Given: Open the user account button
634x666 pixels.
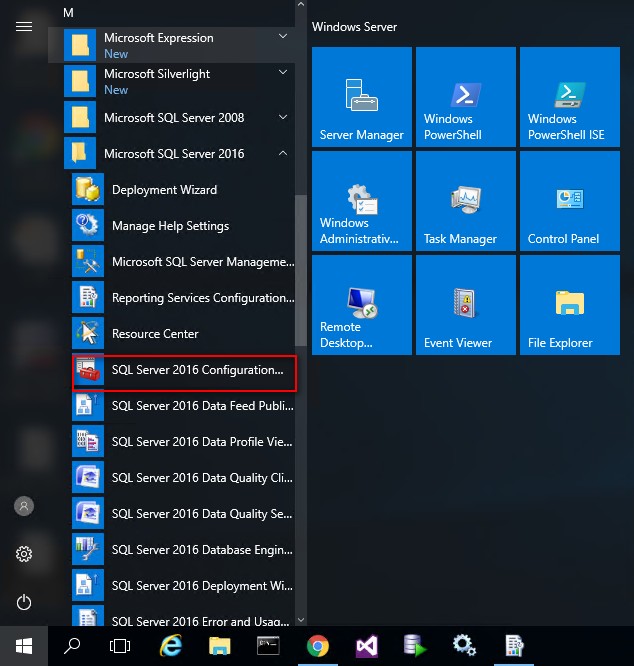Looking at the screenshot, I should coord(24,506).
